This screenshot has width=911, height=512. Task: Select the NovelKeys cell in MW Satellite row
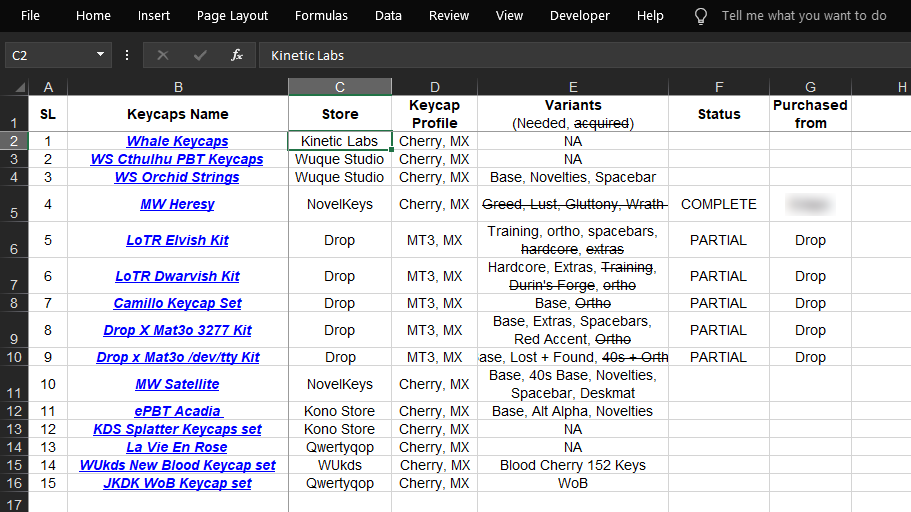(340, 384)
